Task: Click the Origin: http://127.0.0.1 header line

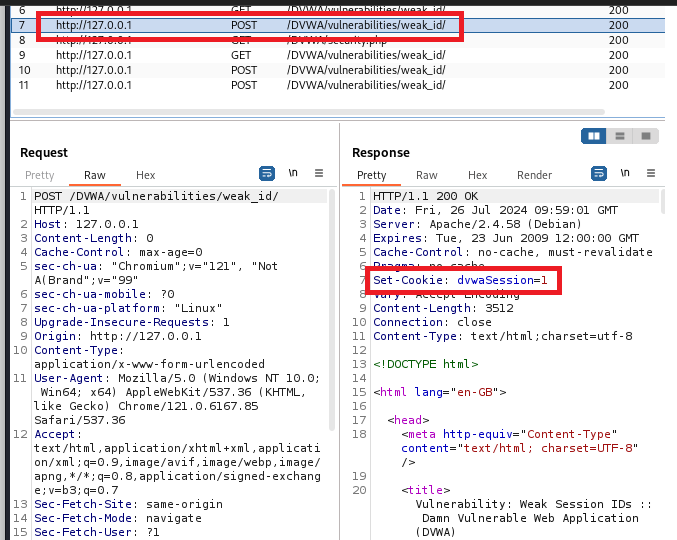Action: pyautogui.click(x=118, y=336)
